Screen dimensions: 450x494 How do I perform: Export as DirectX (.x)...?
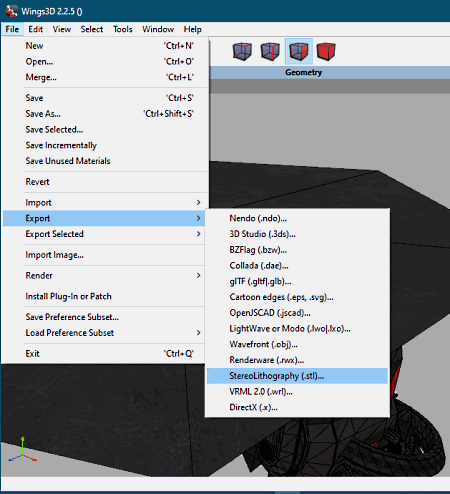(x=297, y=407)
